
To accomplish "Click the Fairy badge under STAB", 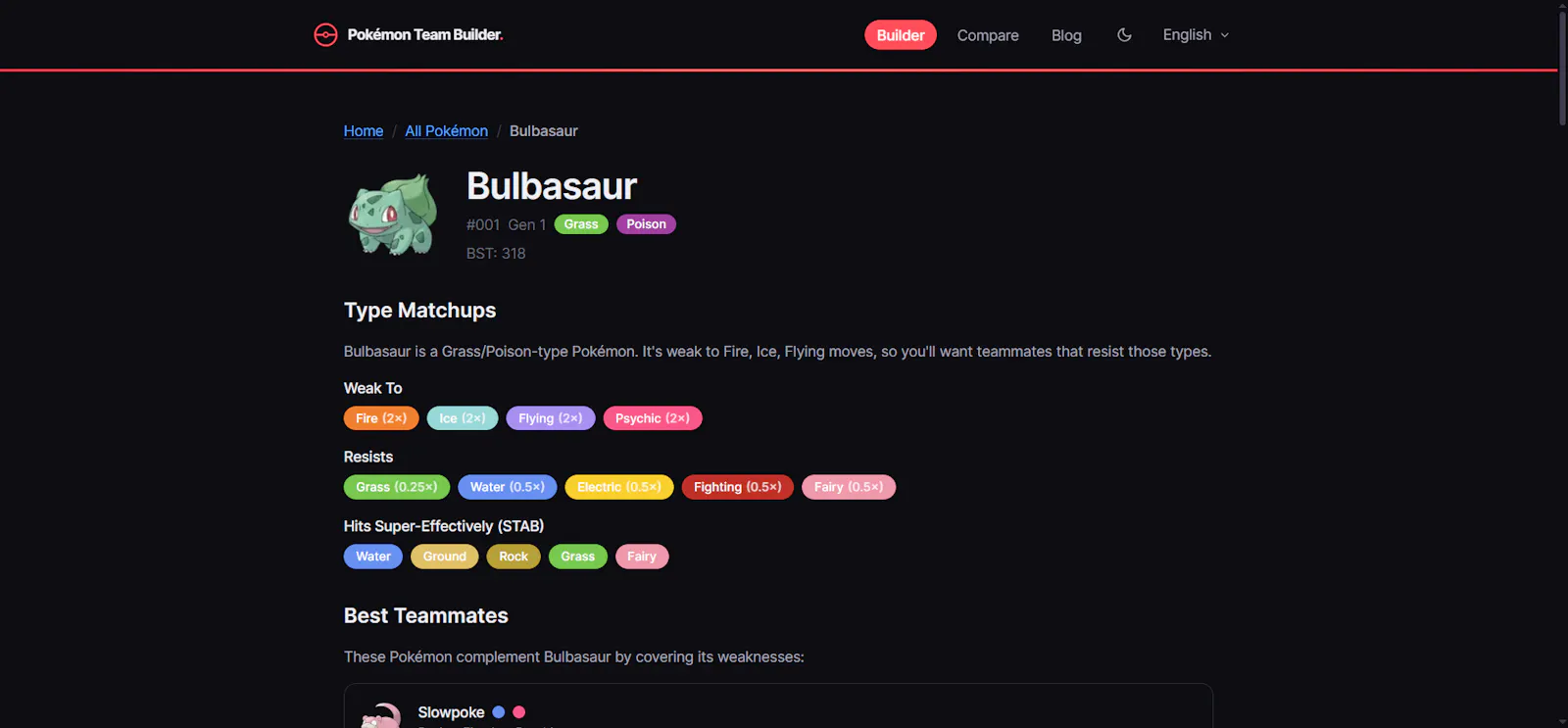I will coord(642,557).
